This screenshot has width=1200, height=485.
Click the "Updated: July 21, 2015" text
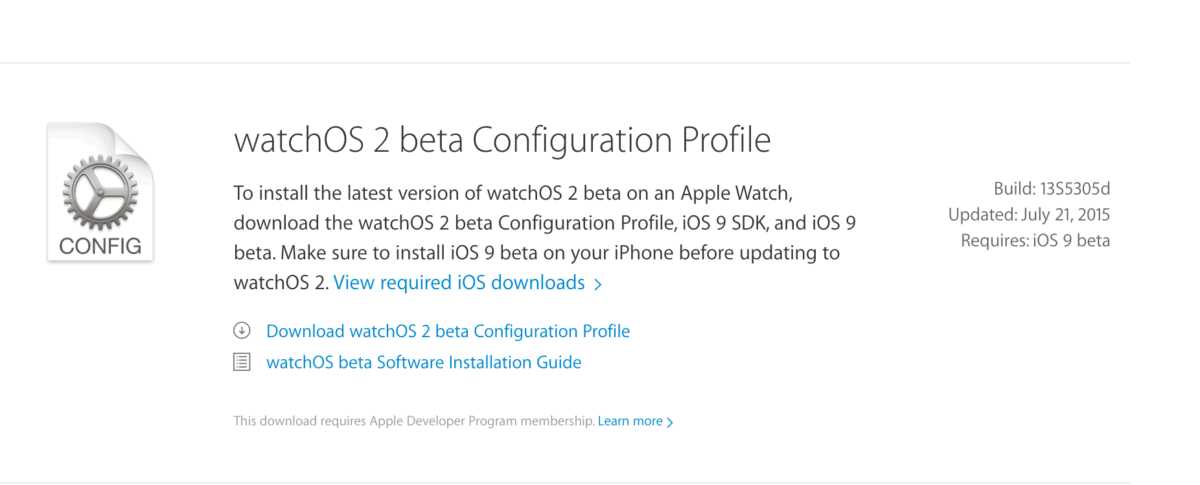(x=1029, y=214)
